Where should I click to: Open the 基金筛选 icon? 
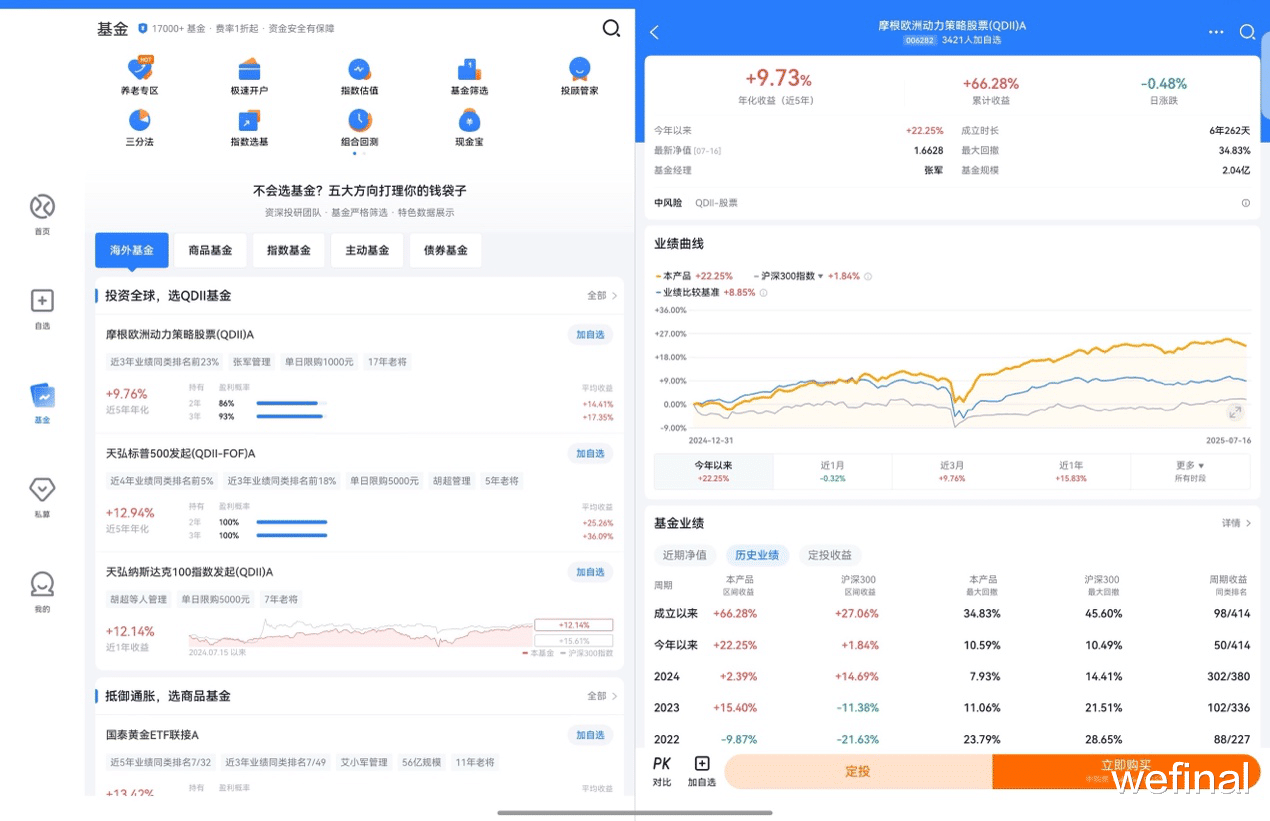[469, 75]
